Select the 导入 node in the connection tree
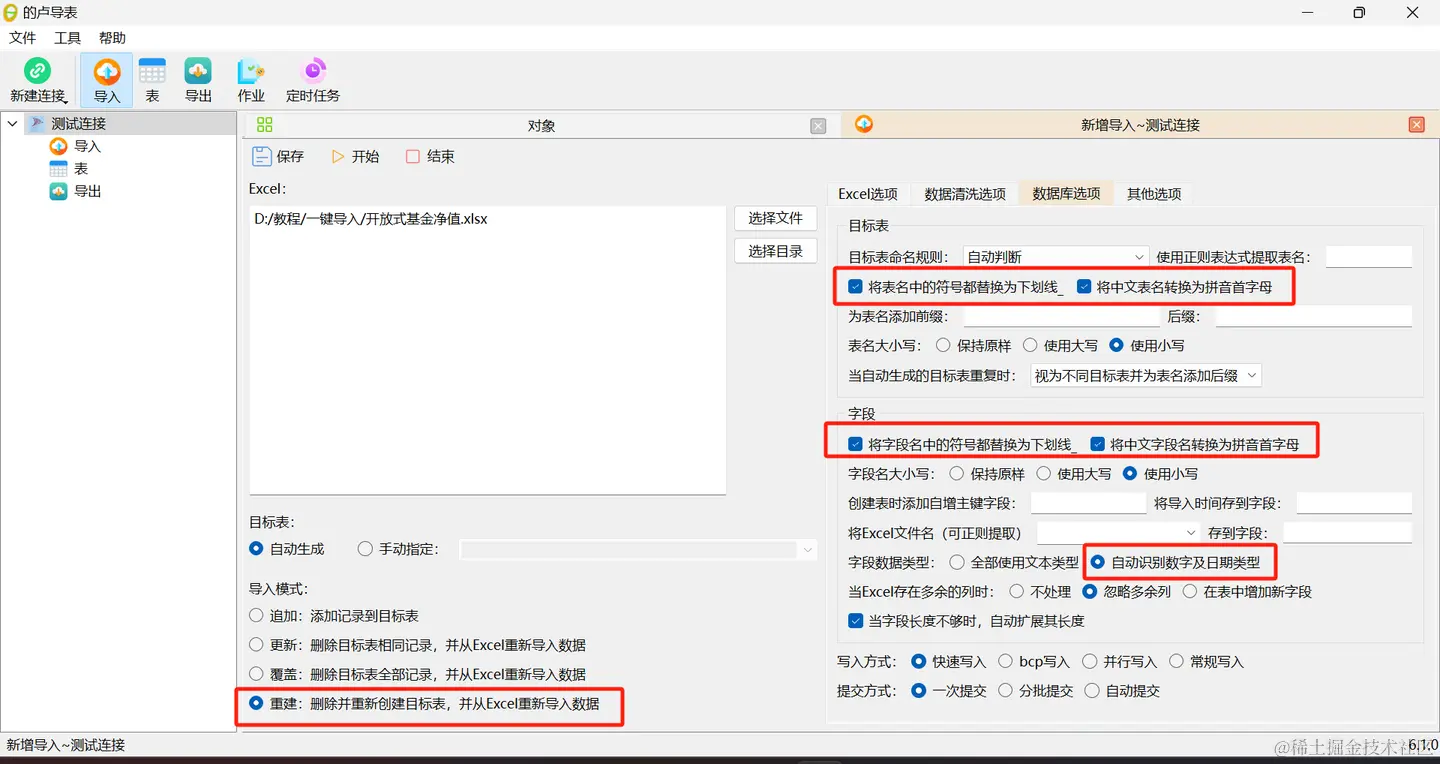This screenshot has width=1440, height=764. click(x=75, y=146)
